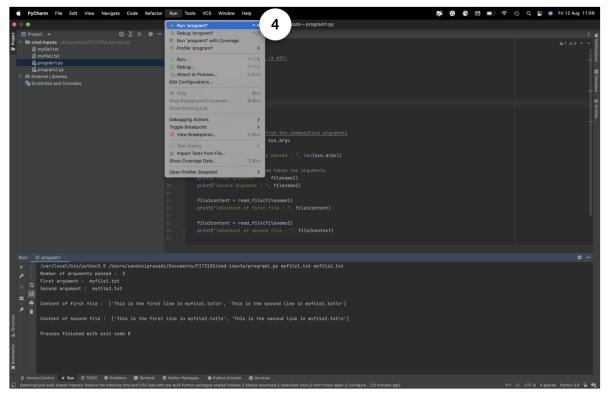Click the green Rerun button in Run panel
Screen dimensions: 608x394
click(21, 267)
